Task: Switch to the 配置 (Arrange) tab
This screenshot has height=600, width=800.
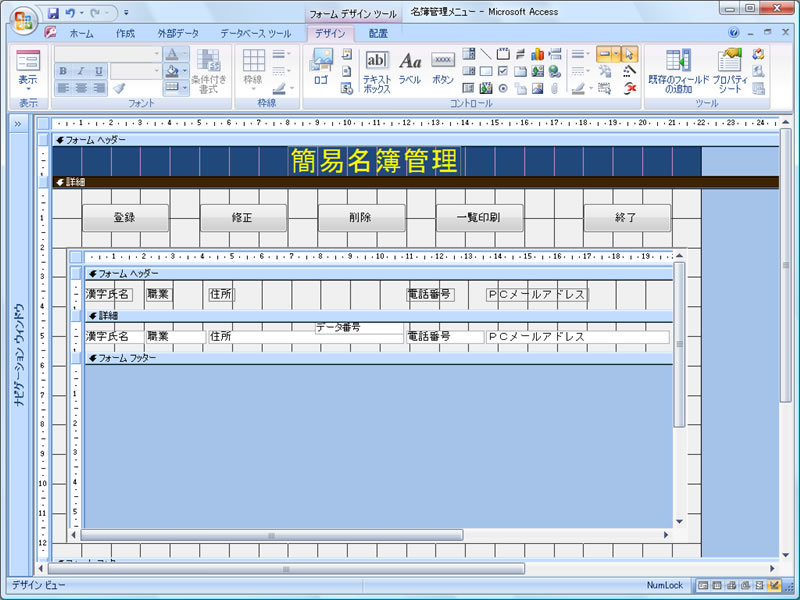Action: click(378, 33)
